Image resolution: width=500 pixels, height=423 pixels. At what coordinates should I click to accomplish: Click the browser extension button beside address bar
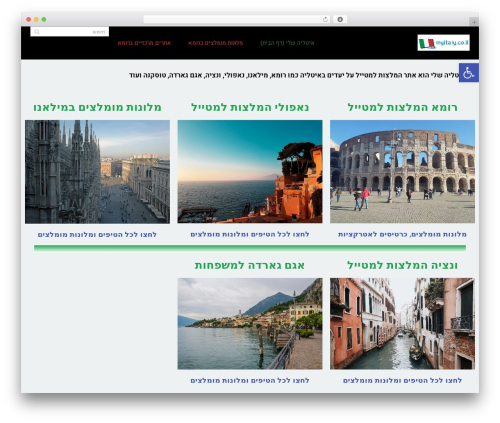point(340,20)
